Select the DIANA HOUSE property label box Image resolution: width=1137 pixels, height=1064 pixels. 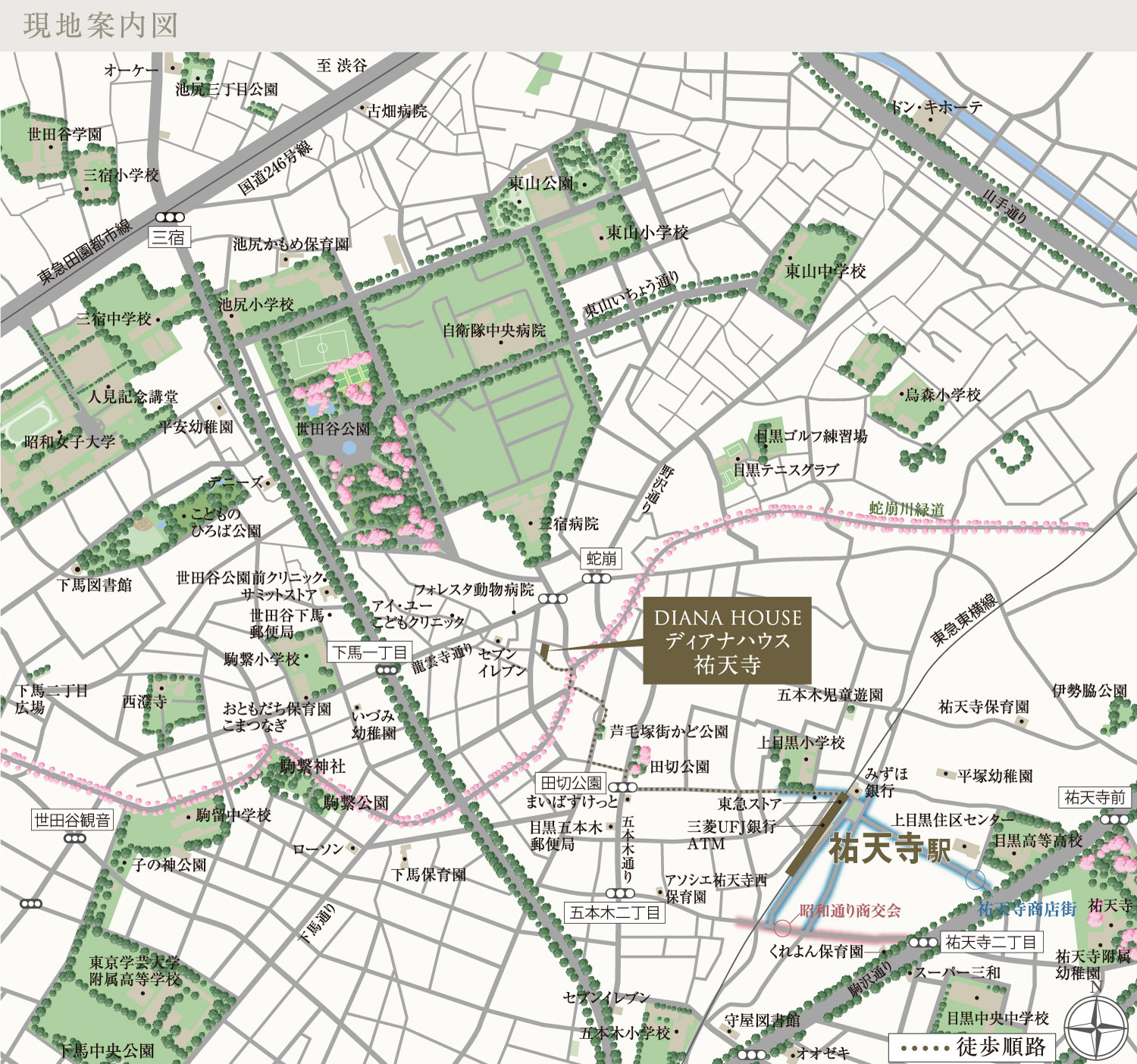tap(727, 641)
